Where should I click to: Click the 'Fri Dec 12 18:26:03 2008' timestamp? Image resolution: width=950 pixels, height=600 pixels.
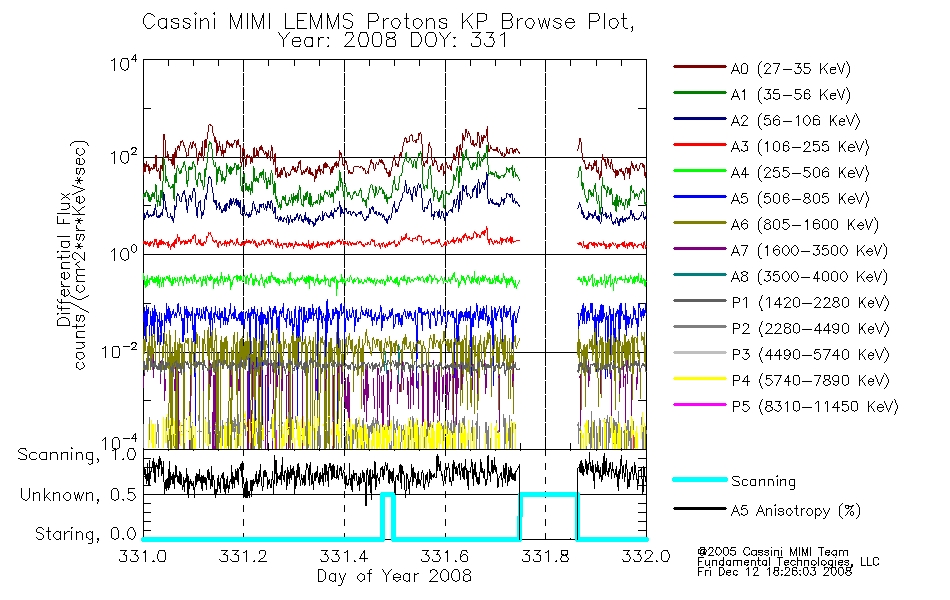[774, 572]
